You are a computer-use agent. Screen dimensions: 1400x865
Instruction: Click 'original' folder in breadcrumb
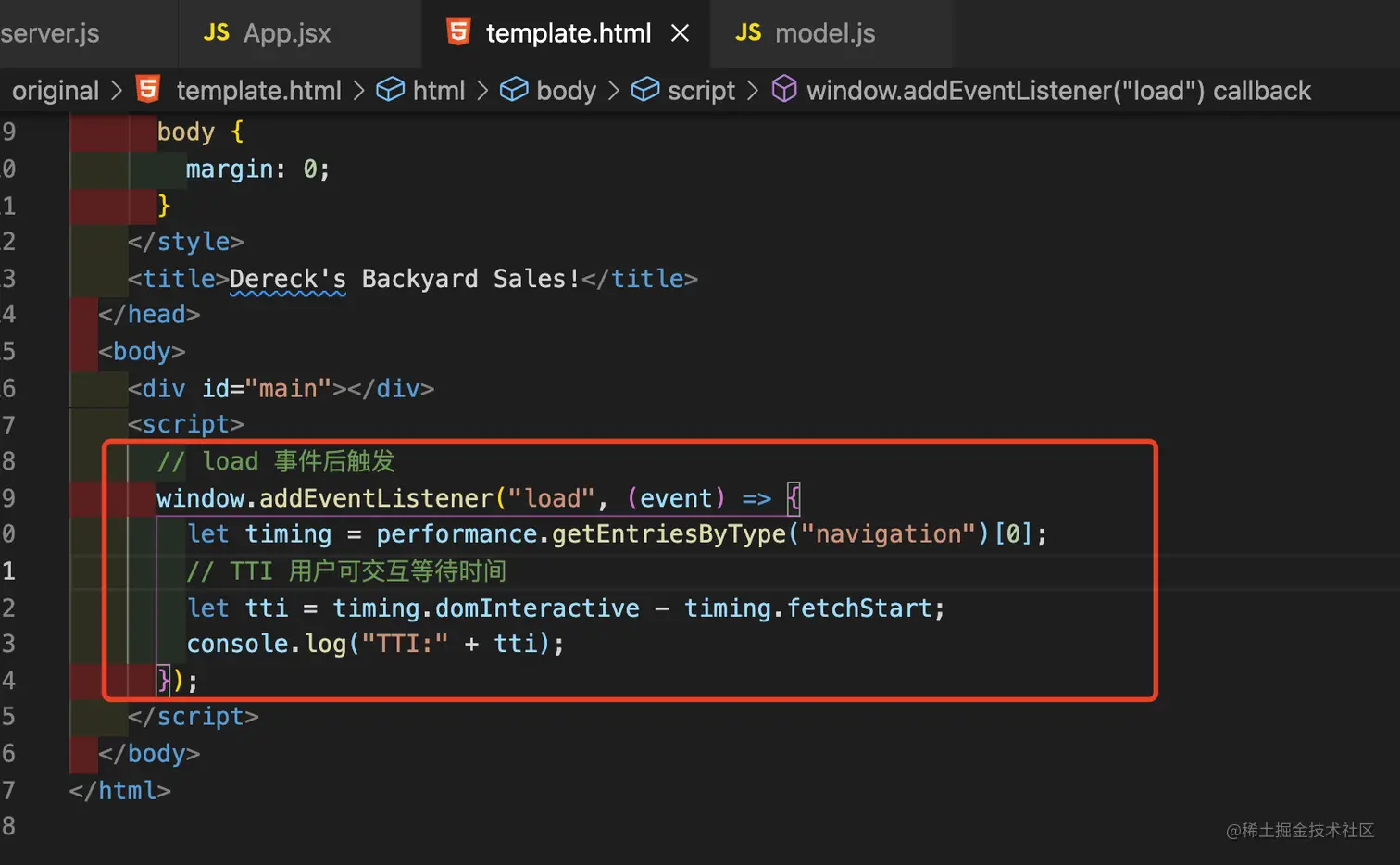pos(56,91)
